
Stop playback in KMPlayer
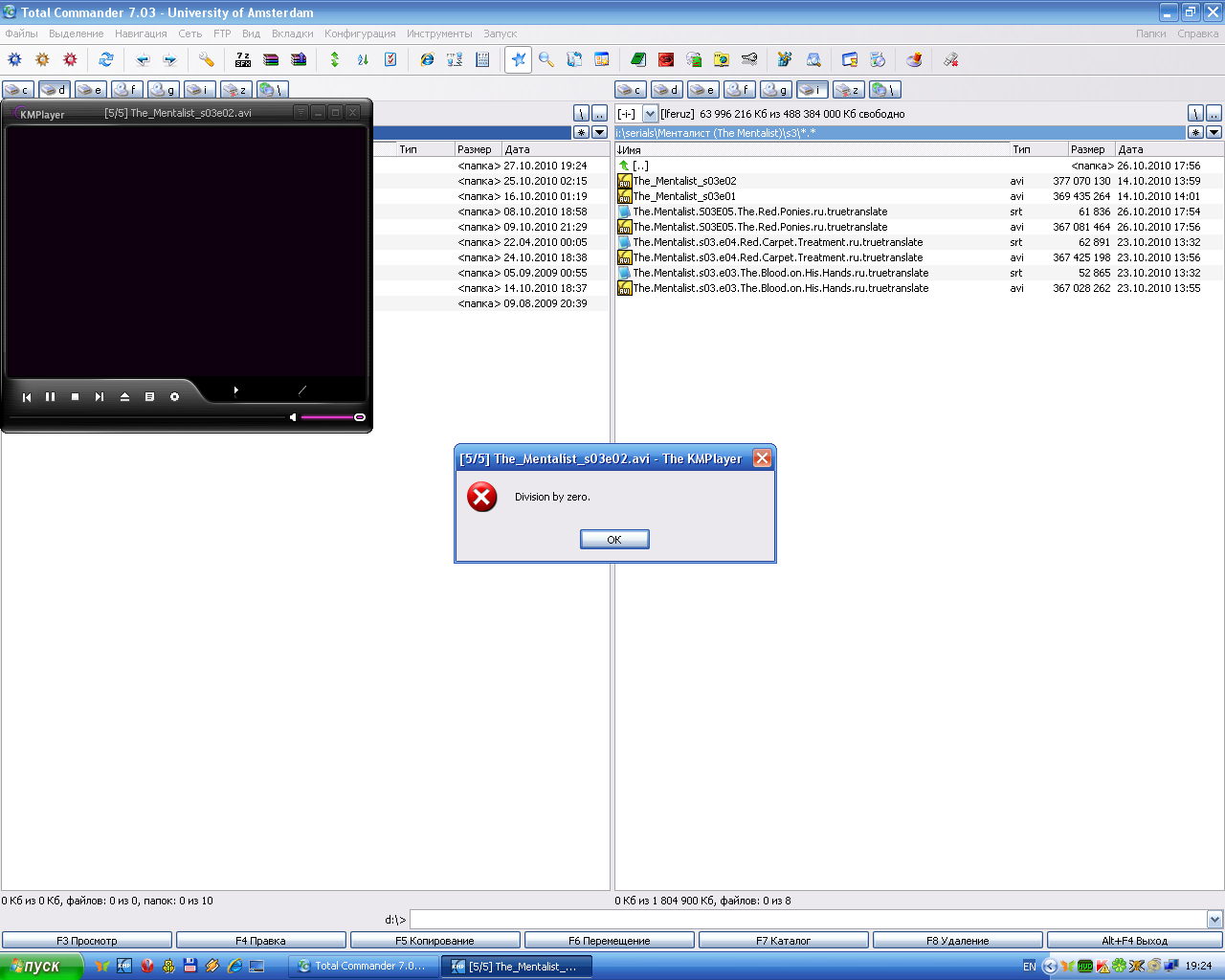click(75, 396)
